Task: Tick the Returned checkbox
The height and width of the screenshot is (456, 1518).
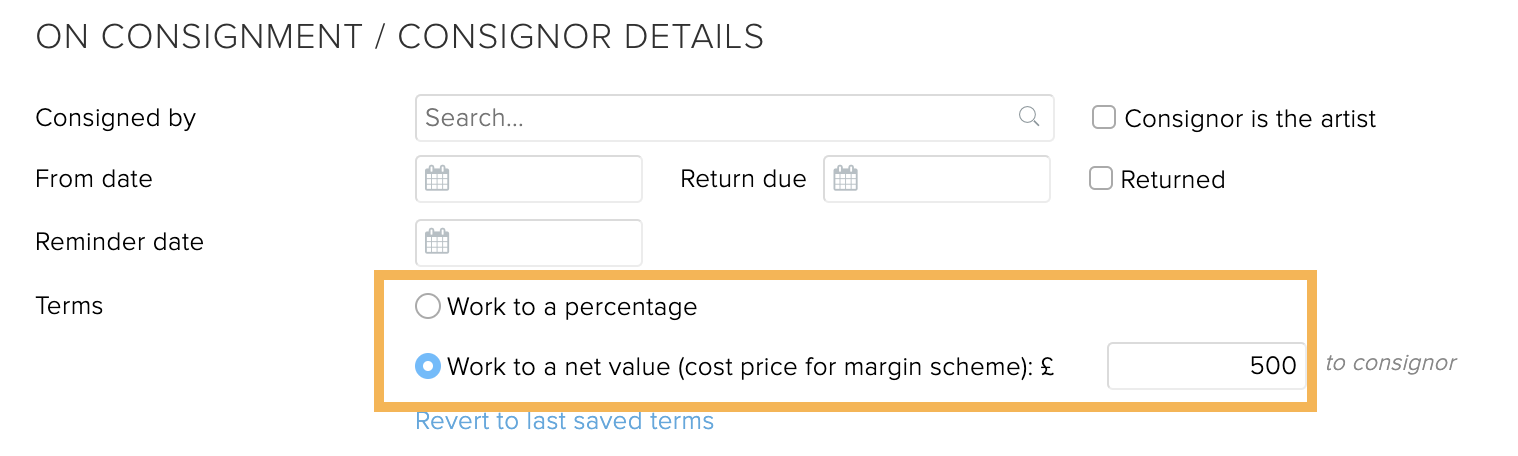Action: pyautogui.click(x=1101, y=179)
